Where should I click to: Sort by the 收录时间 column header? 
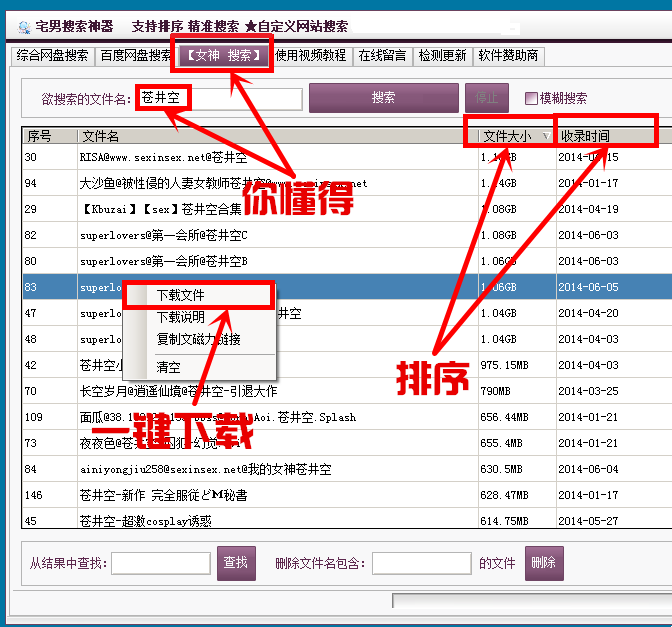coord(585,136)
